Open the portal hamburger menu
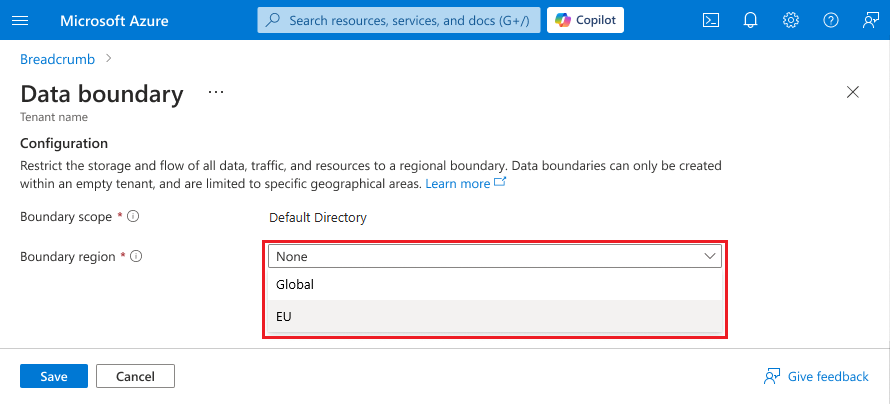The height and width of the screenshot is (404, 890). (20, 20)
